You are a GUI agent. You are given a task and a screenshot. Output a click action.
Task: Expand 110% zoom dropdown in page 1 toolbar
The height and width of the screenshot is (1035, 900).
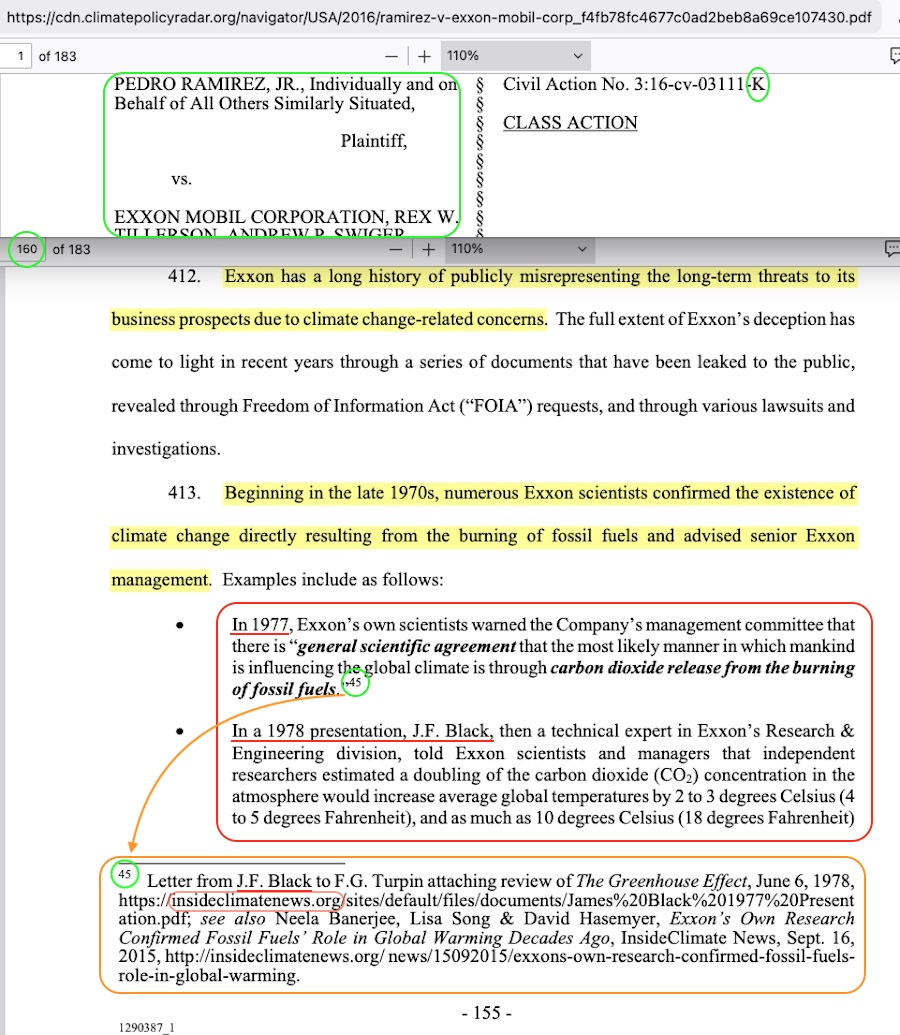[515, 56]
